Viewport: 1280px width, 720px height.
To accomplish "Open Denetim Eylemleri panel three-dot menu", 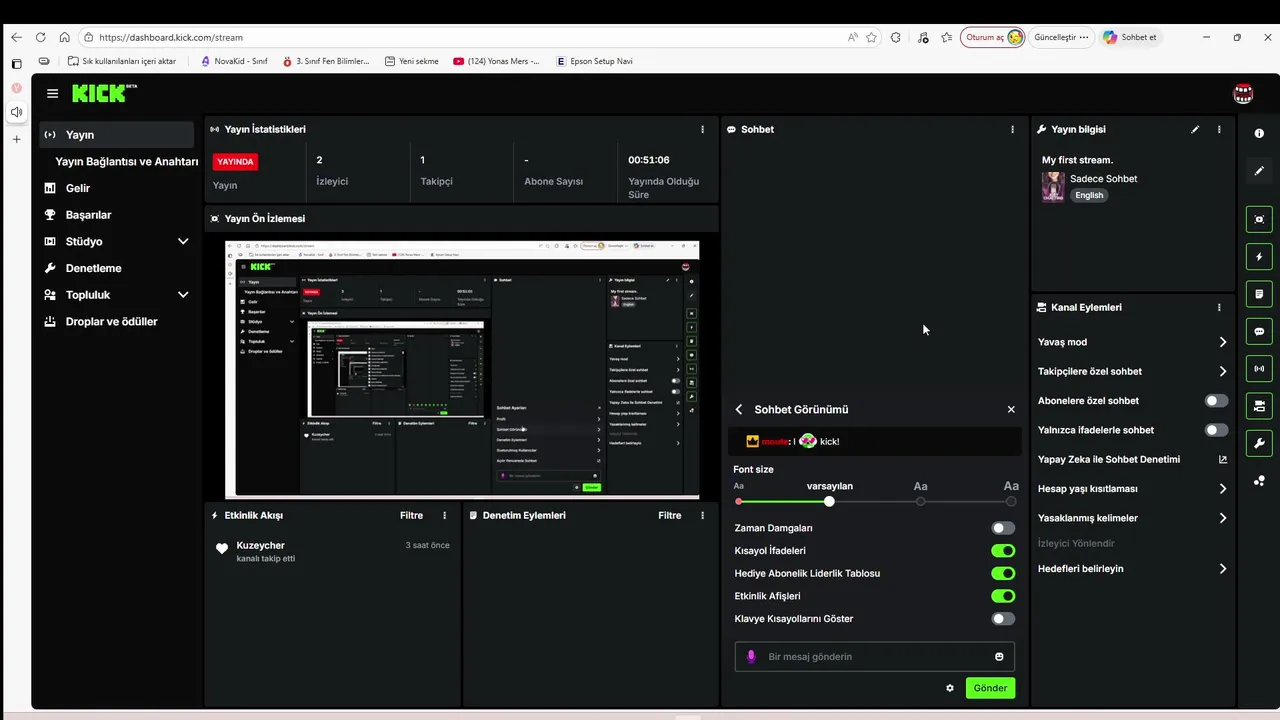I will (702, 515).
